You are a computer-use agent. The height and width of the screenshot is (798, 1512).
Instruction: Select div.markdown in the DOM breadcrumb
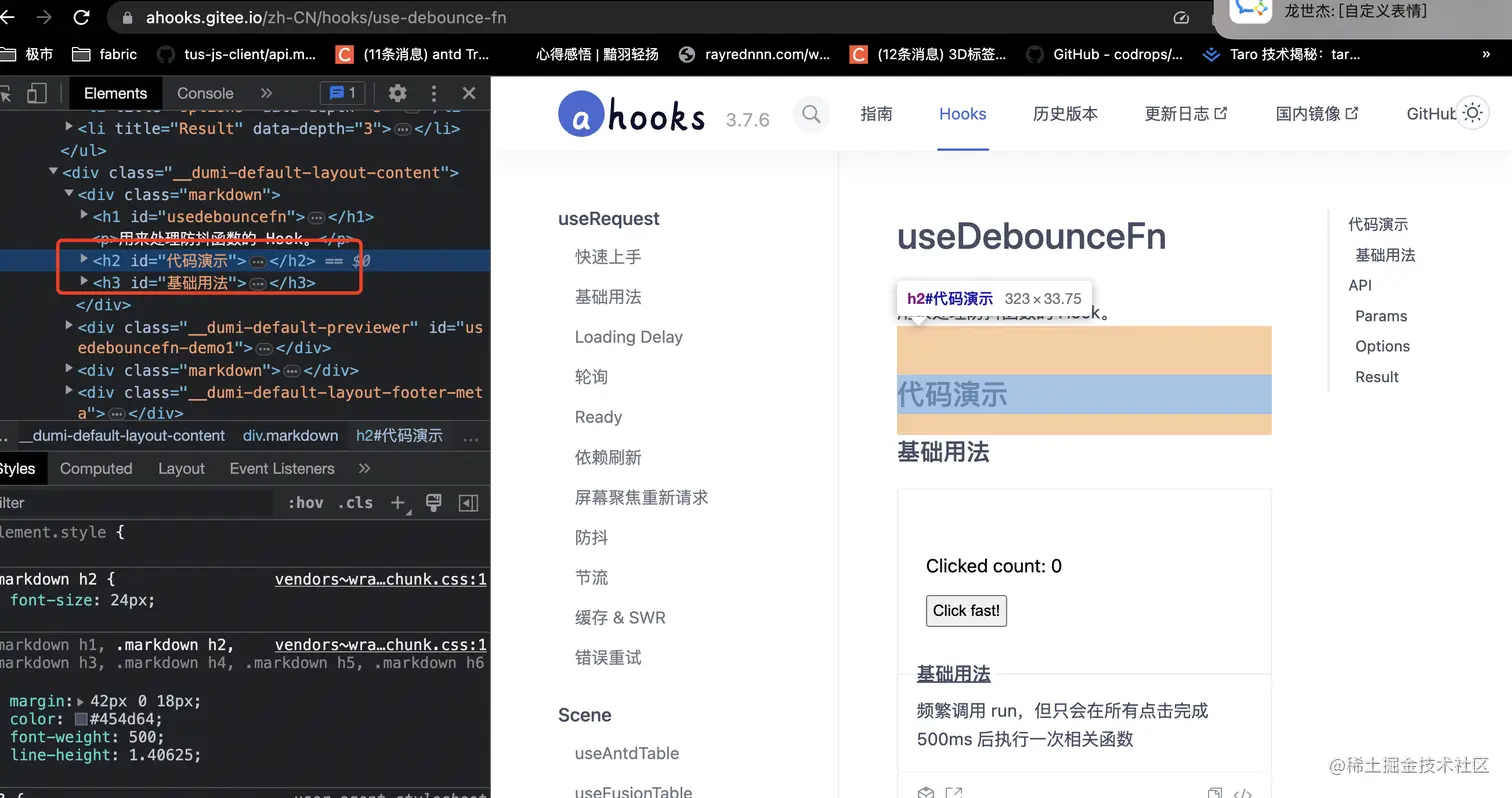[290, 436]
